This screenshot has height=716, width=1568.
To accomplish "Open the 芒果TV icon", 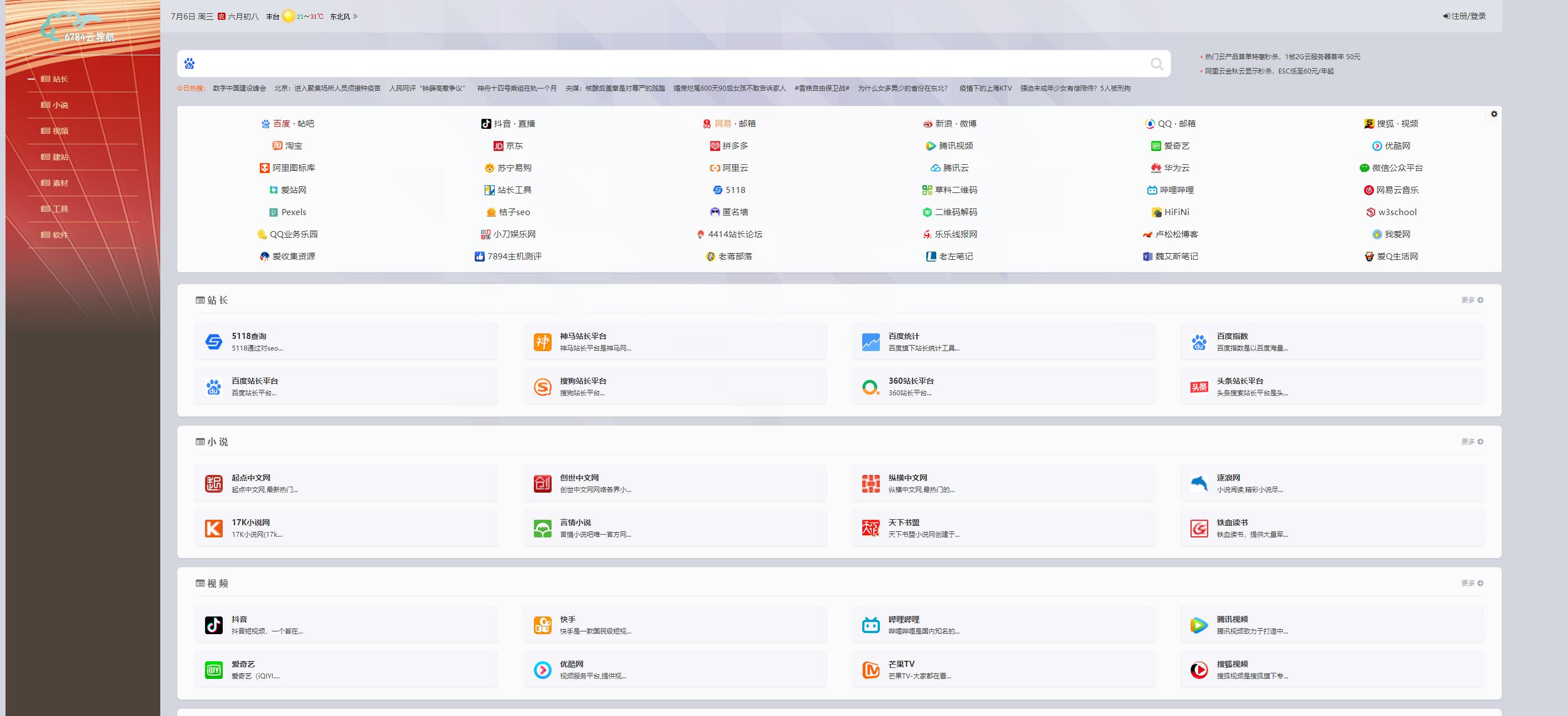I will click(x=871, y=670).
